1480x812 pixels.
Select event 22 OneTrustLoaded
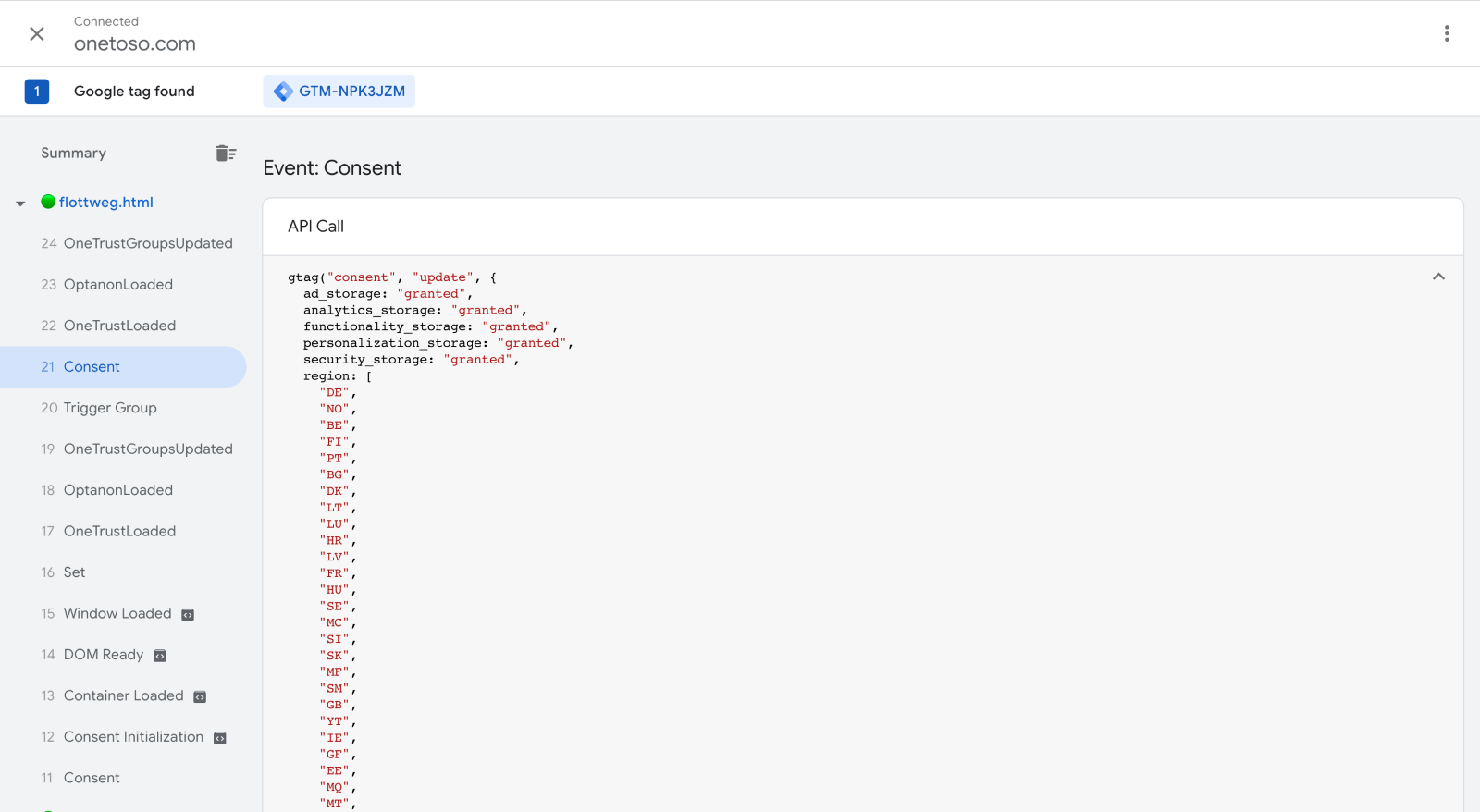point(119,326)
